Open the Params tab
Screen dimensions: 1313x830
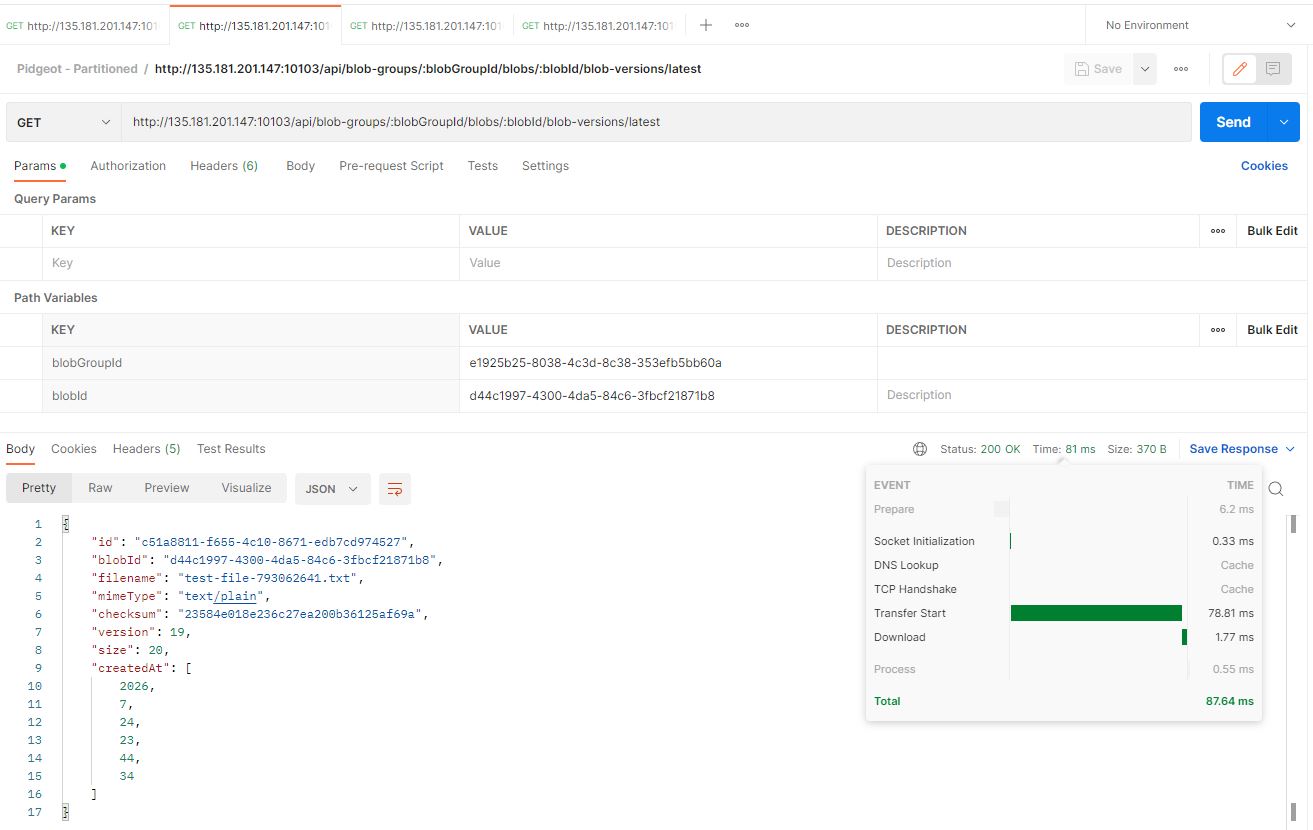pyautogui.click(x=40, y=166)
